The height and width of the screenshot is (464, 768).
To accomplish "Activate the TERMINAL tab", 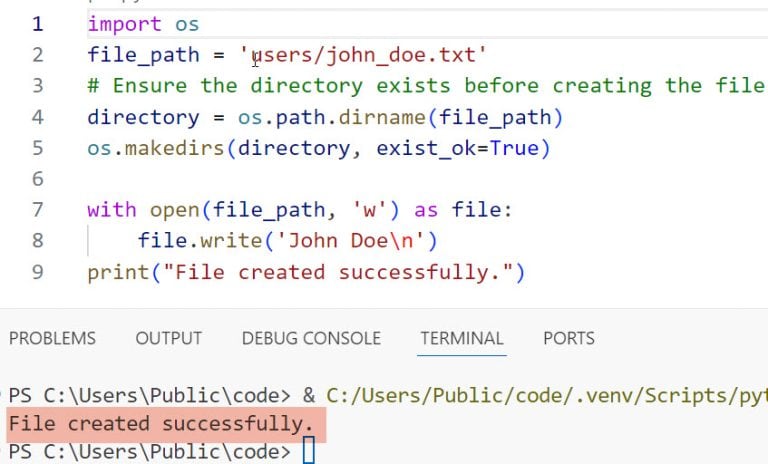I will (x=462, y=338).
